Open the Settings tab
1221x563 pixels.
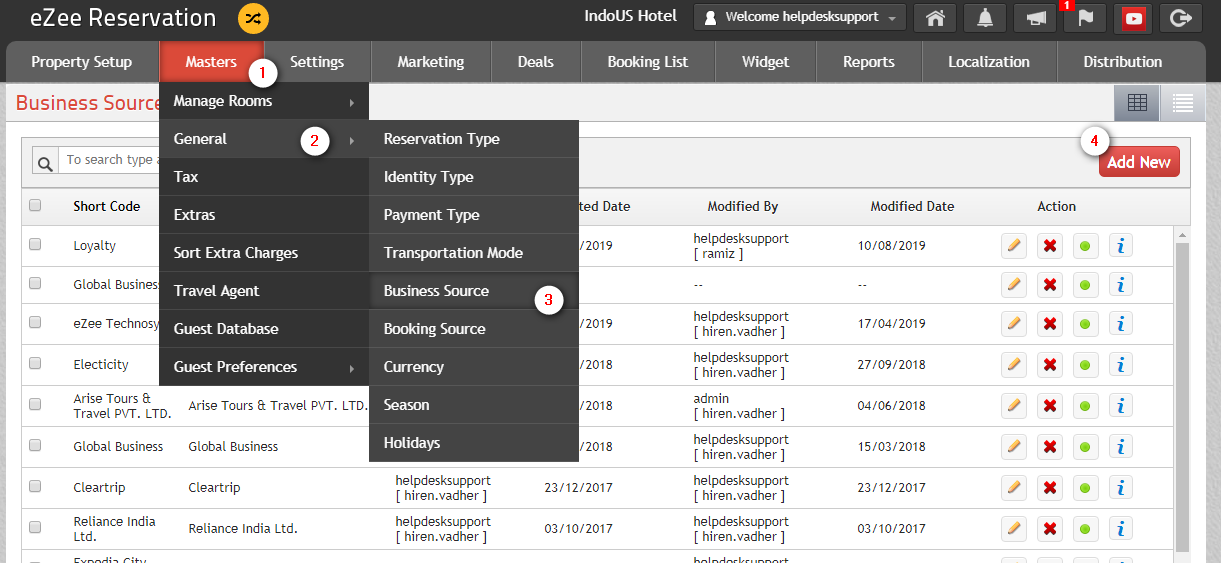click(x=317, y=62)
